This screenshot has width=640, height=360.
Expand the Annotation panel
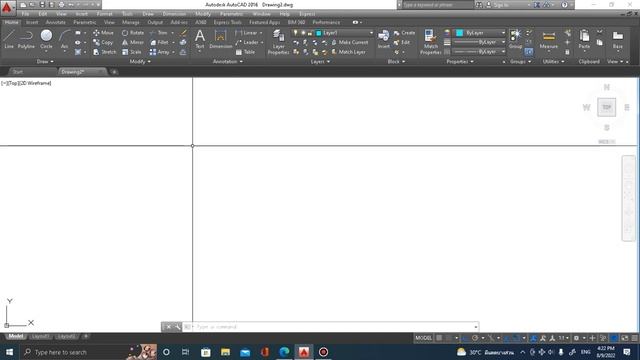228,62
